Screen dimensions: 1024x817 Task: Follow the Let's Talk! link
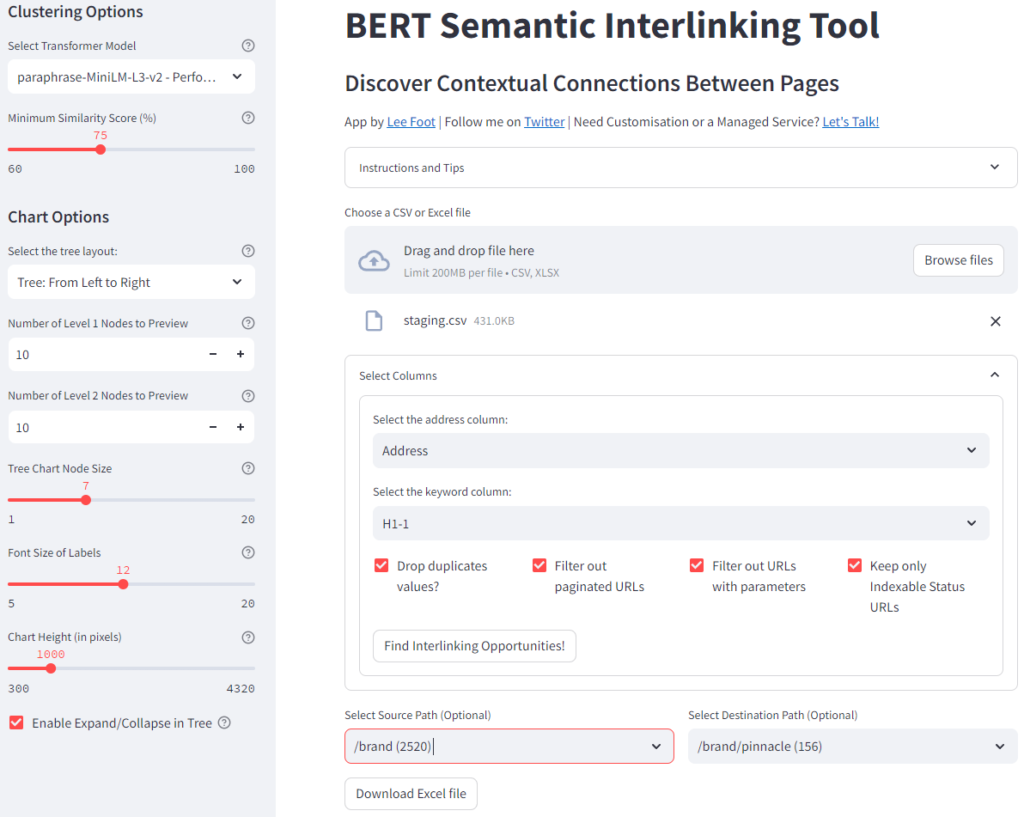[x=850, y=122]
